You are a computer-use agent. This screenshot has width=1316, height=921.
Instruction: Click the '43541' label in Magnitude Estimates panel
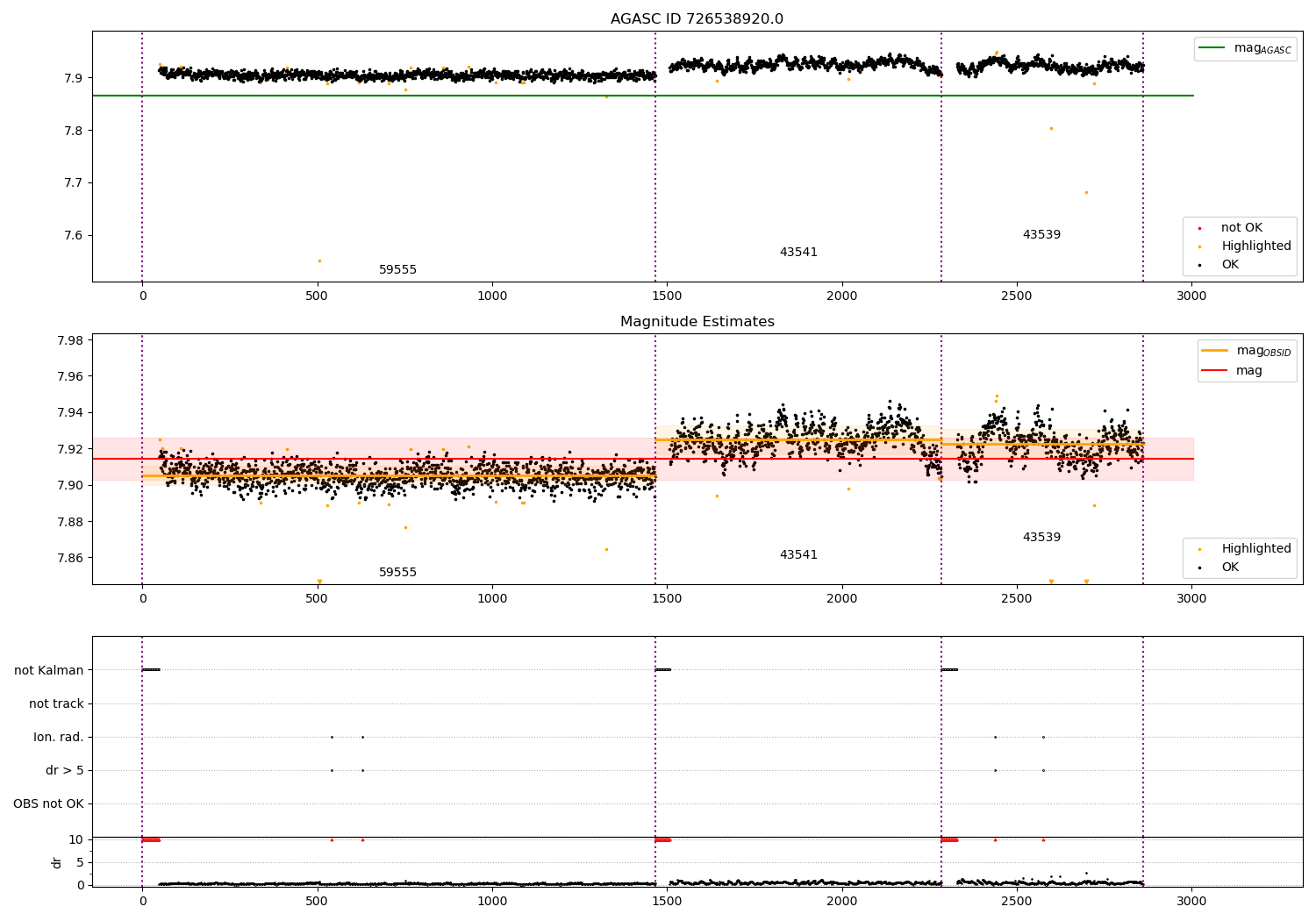click(798, 555)
